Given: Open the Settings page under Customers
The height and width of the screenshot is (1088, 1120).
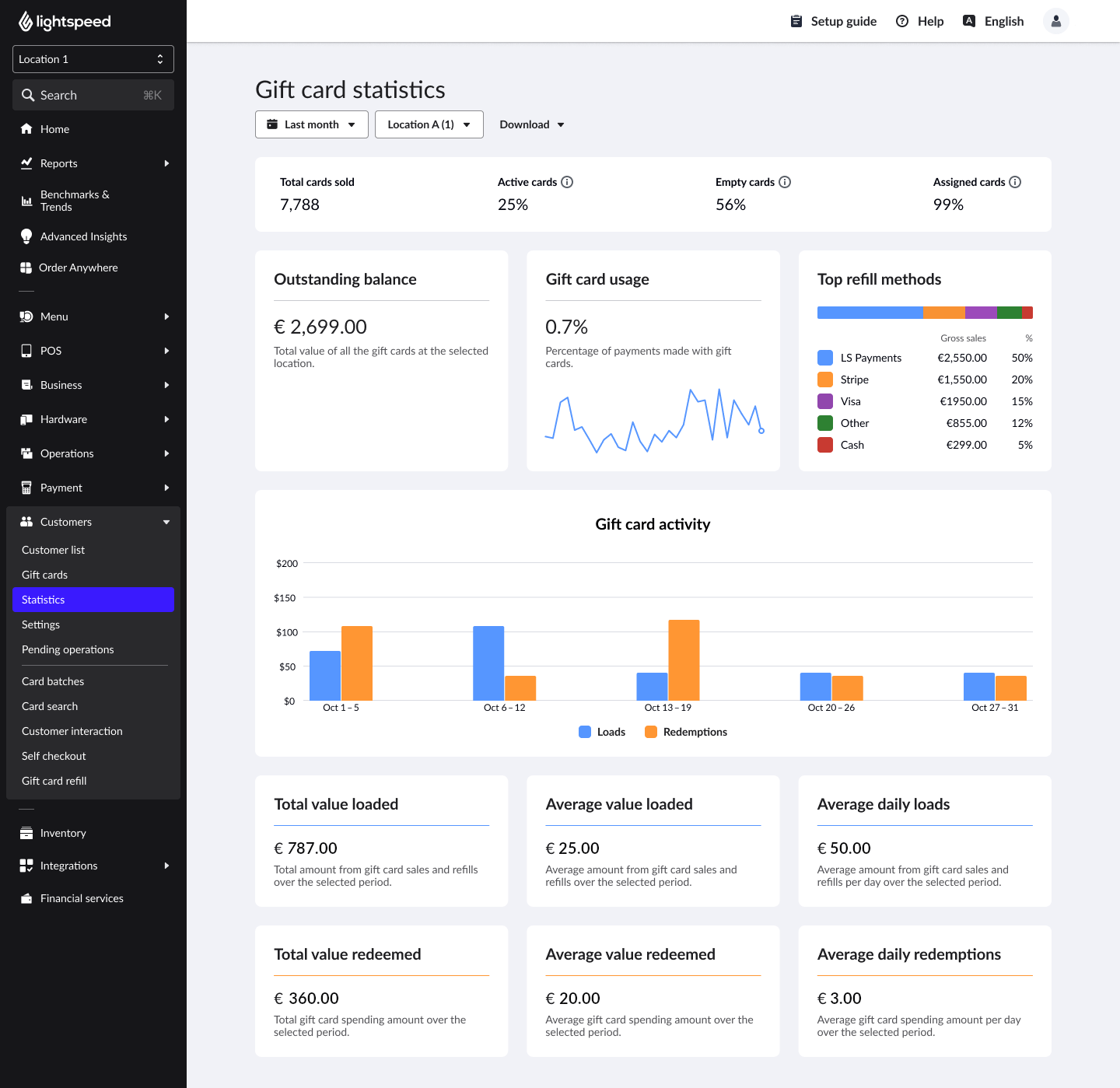Looking at the screenshot, I should pos(40,624).
